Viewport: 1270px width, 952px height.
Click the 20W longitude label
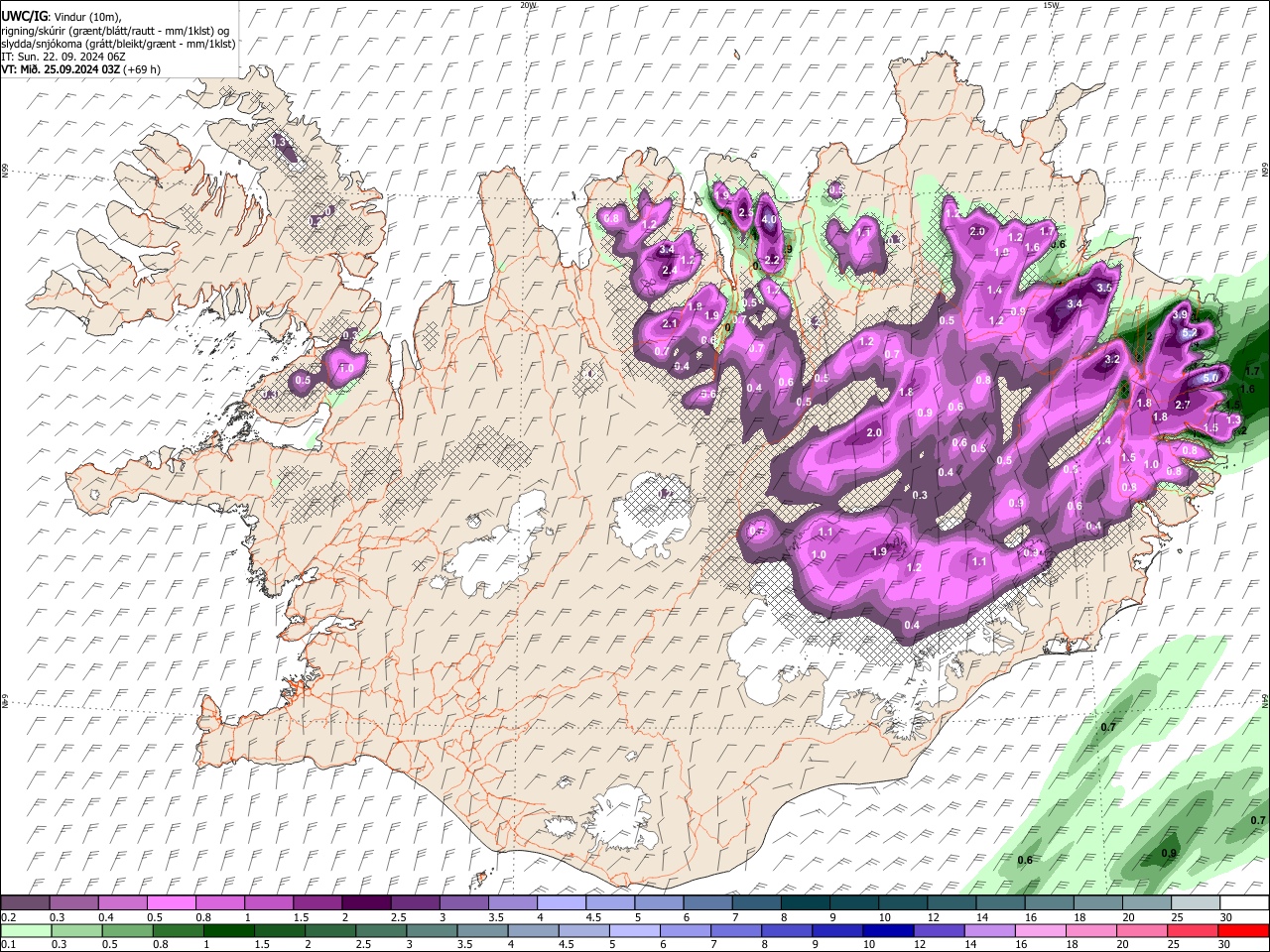(x=528, y=5)
